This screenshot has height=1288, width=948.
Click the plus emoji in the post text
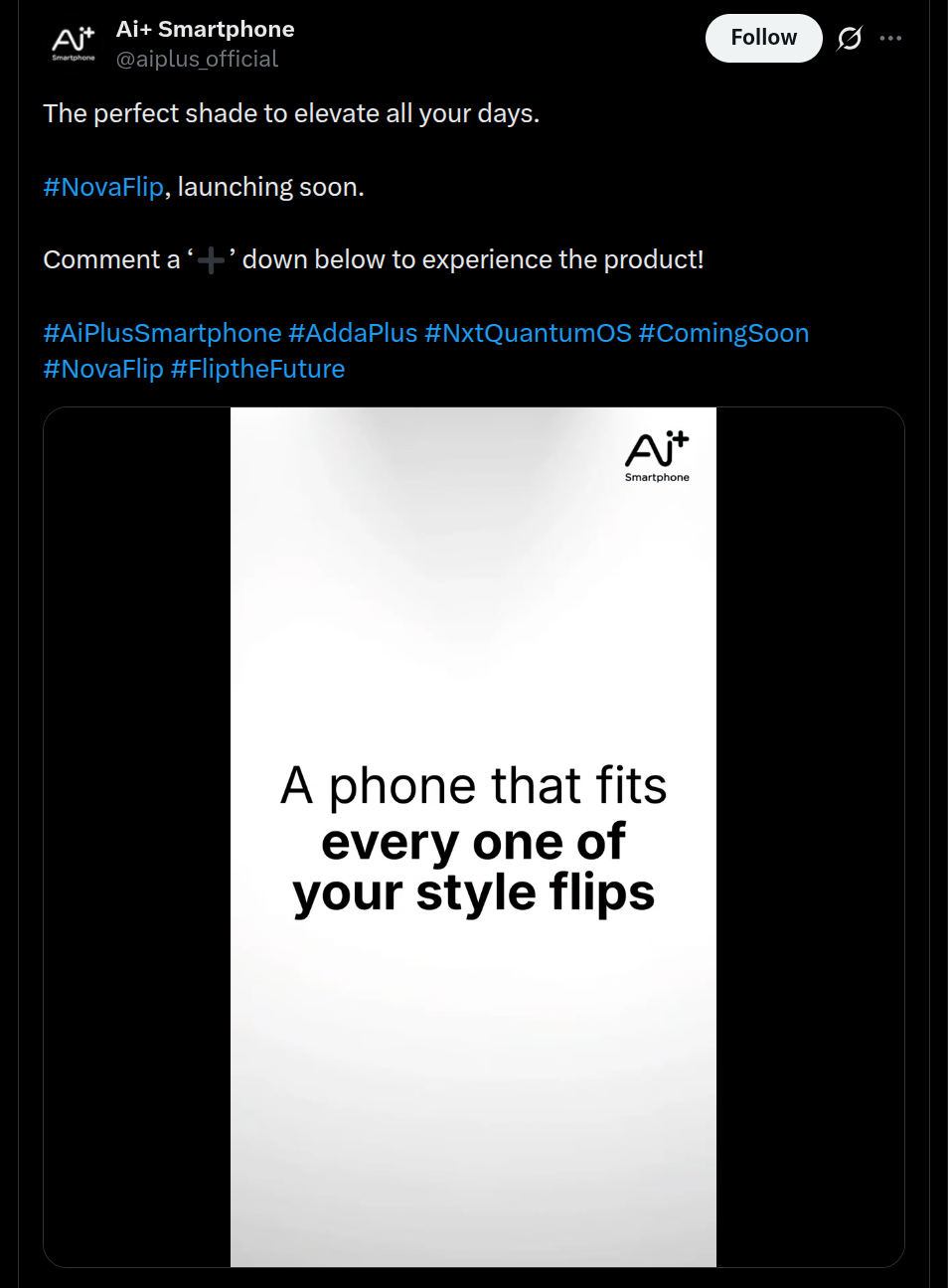click(x=211, y=260)
